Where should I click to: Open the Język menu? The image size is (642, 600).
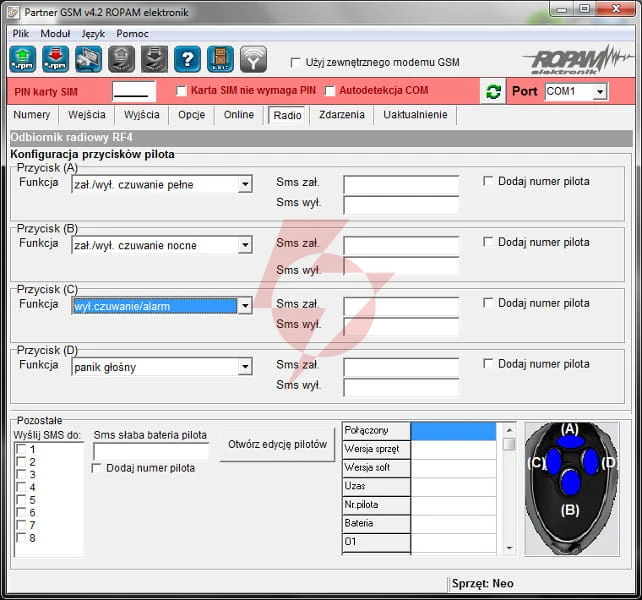tap(93, 34)
